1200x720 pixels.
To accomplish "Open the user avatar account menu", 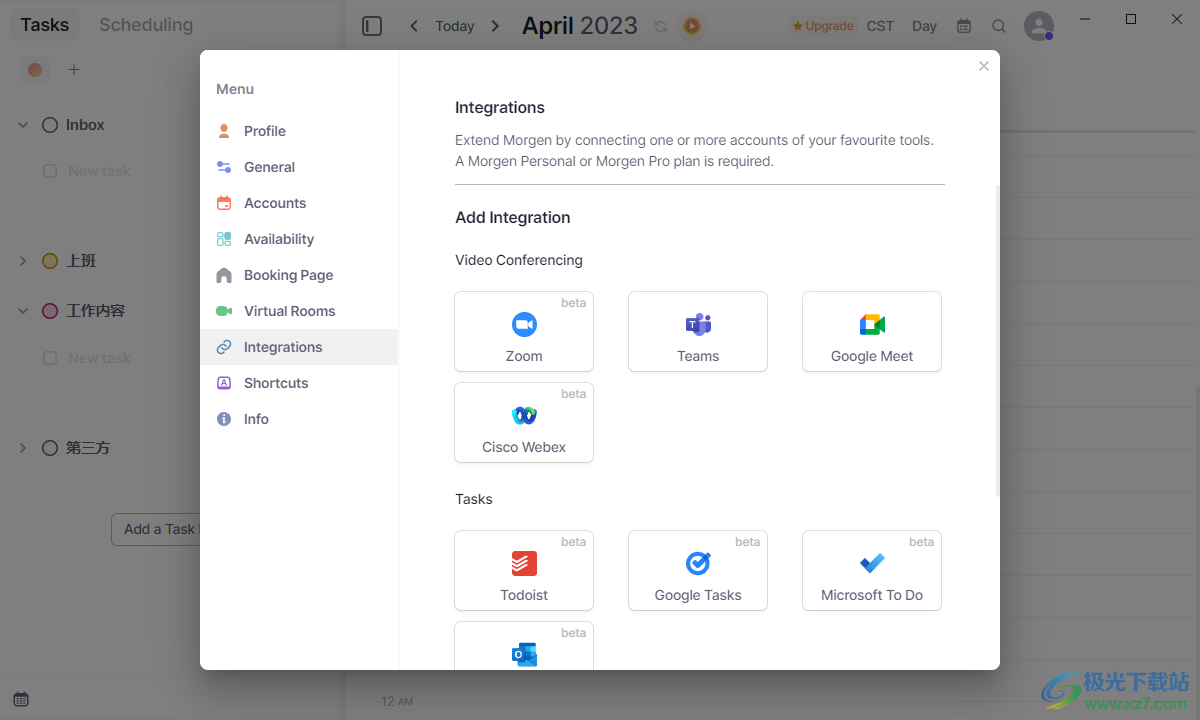I will tap(1039, 26).
